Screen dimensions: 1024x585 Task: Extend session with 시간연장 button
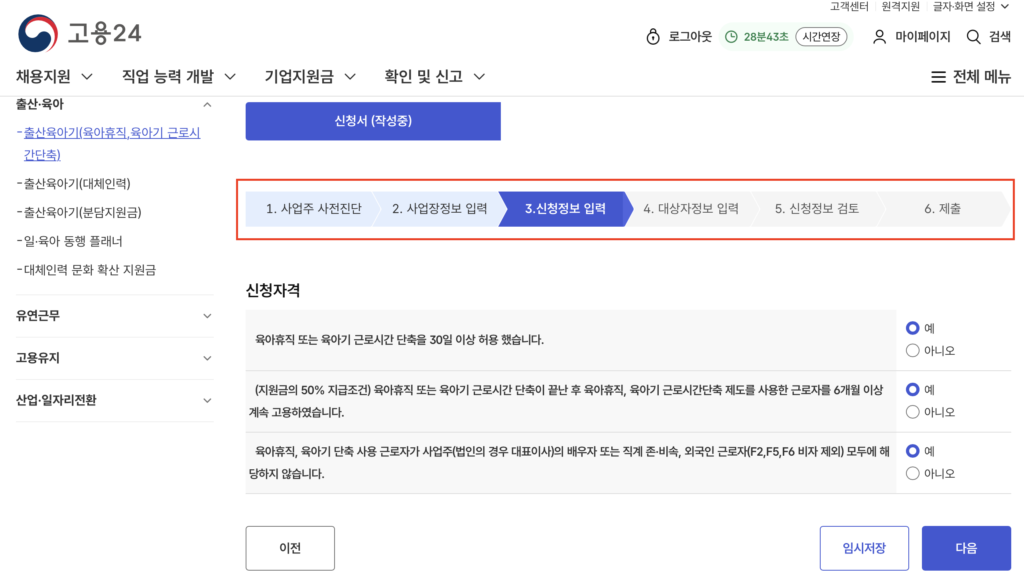coord(821,37)
